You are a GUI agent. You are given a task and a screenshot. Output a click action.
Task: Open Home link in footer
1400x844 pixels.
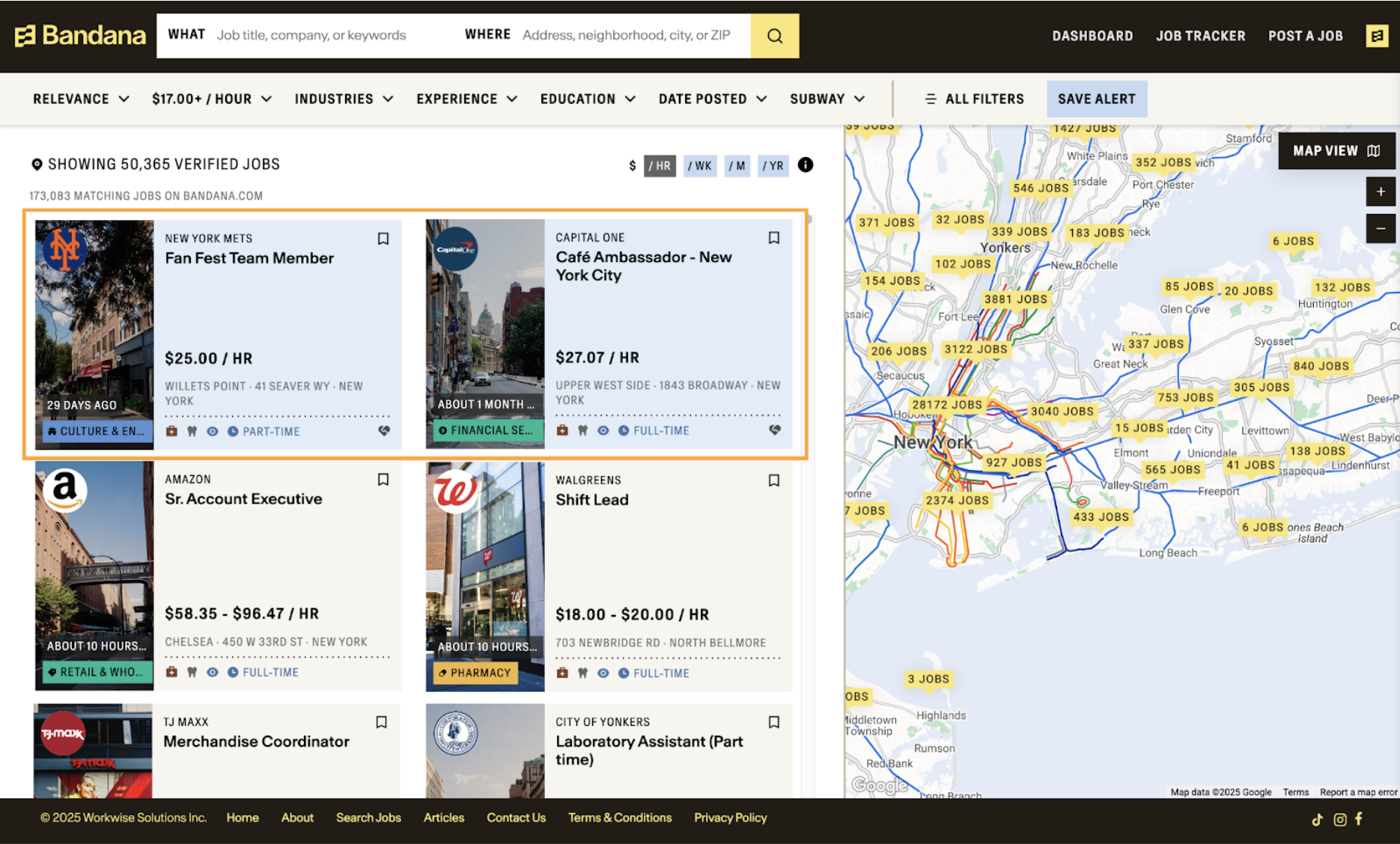pos(243,818)
